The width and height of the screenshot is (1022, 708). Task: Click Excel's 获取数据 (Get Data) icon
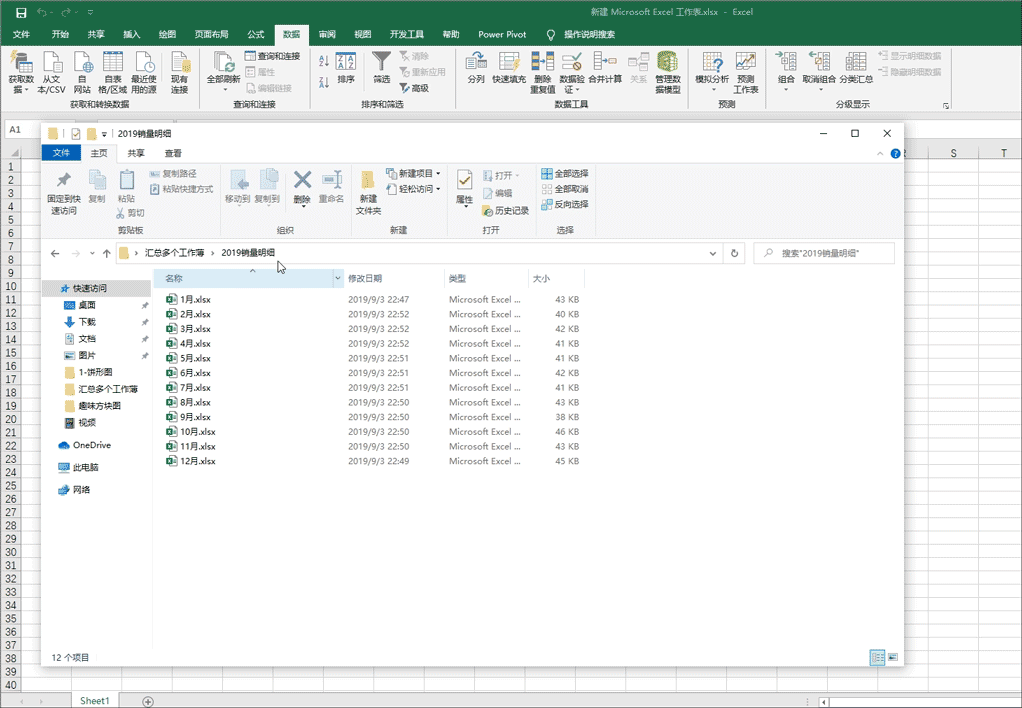[x=21, y=63]
